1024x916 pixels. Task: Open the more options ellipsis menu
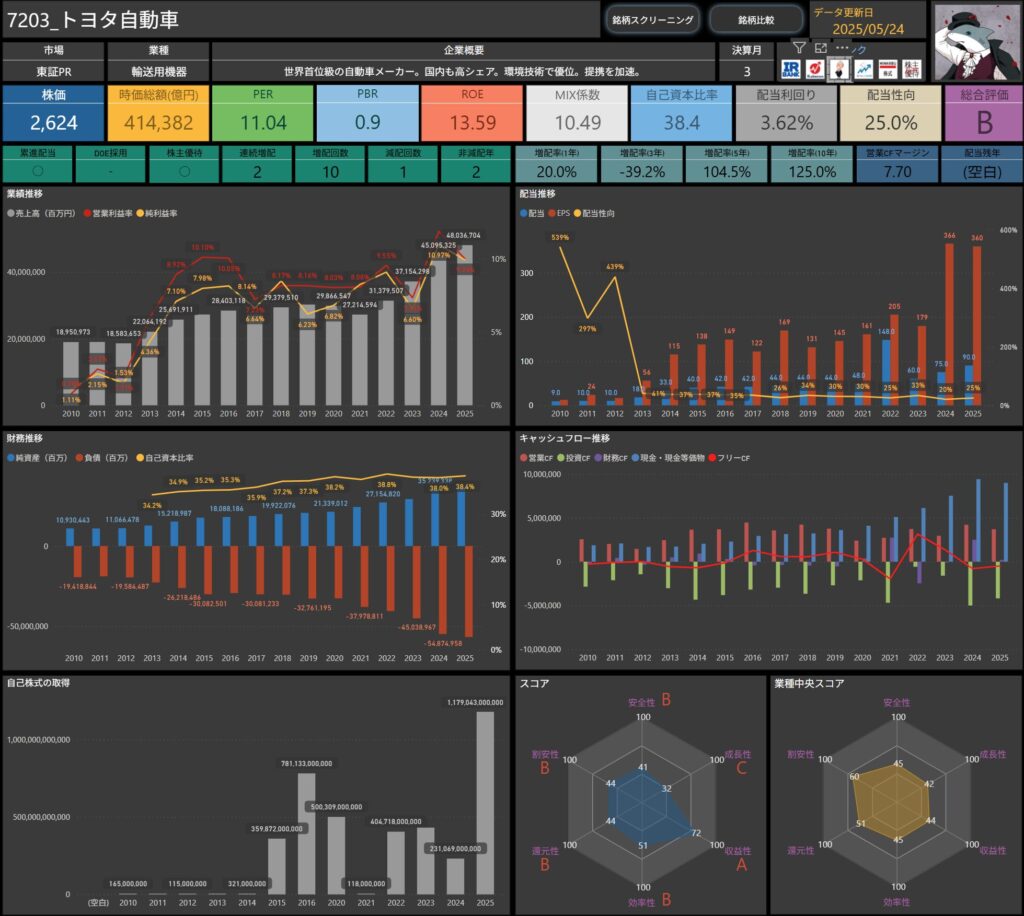point(842,47)
